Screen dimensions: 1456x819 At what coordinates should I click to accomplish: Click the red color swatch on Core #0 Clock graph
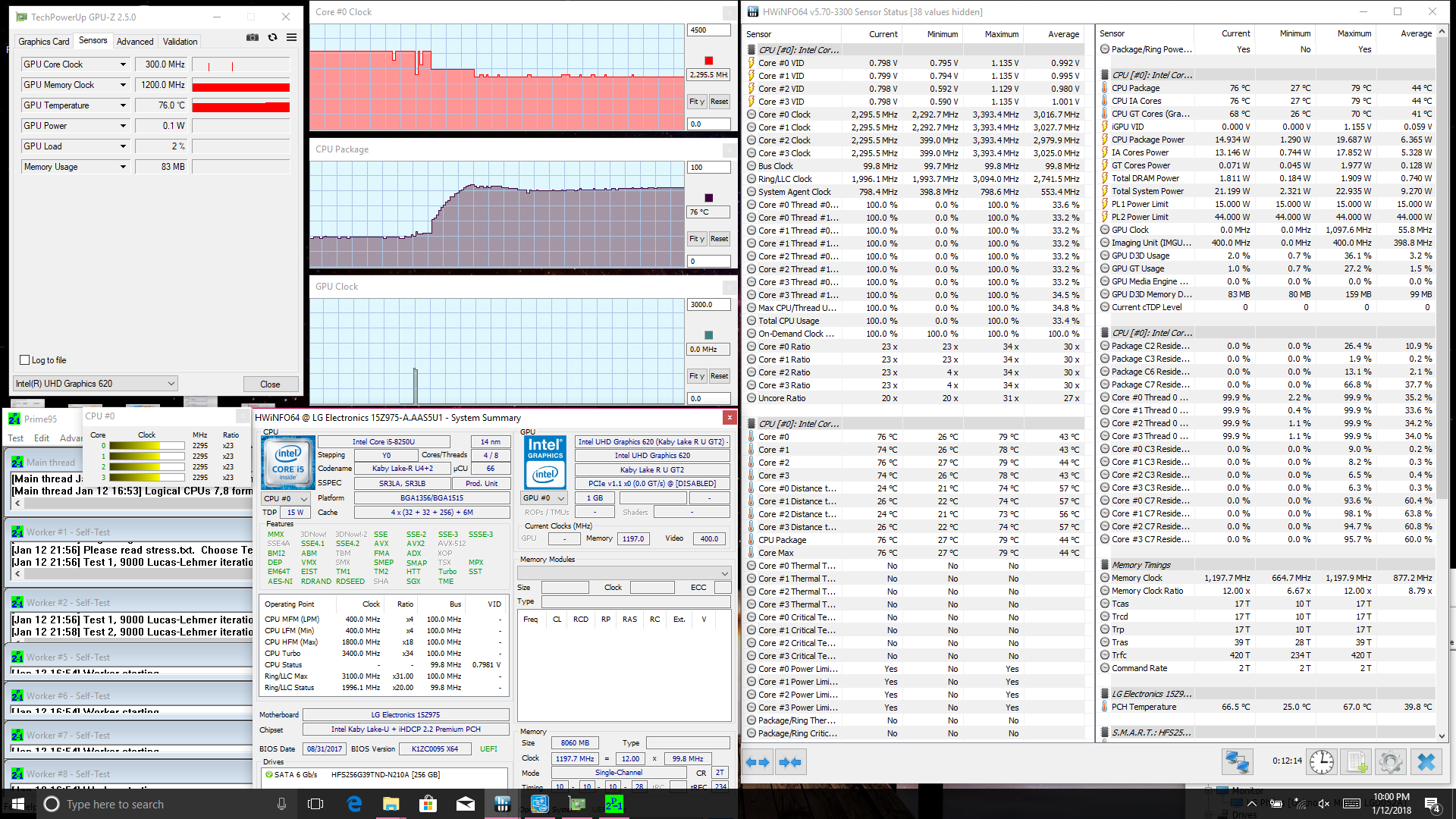click(709, 61)
